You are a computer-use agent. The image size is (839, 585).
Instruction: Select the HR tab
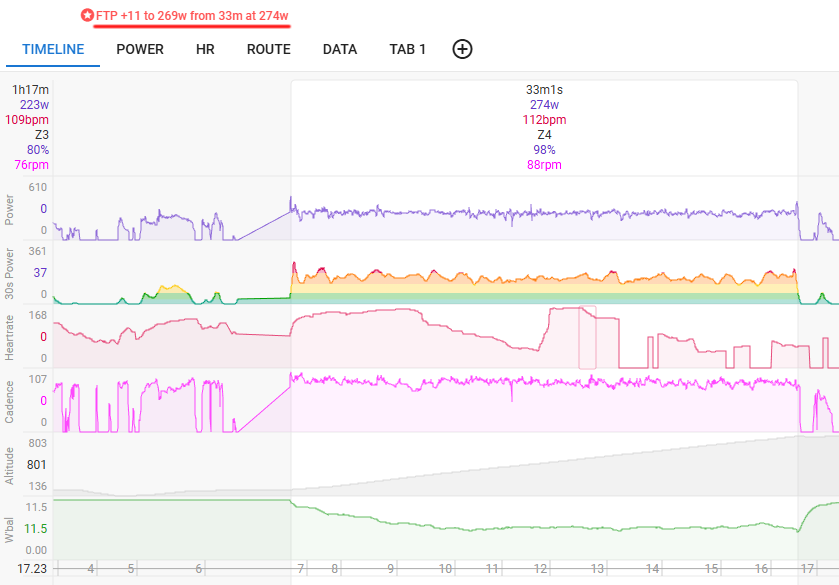(205, 49)
